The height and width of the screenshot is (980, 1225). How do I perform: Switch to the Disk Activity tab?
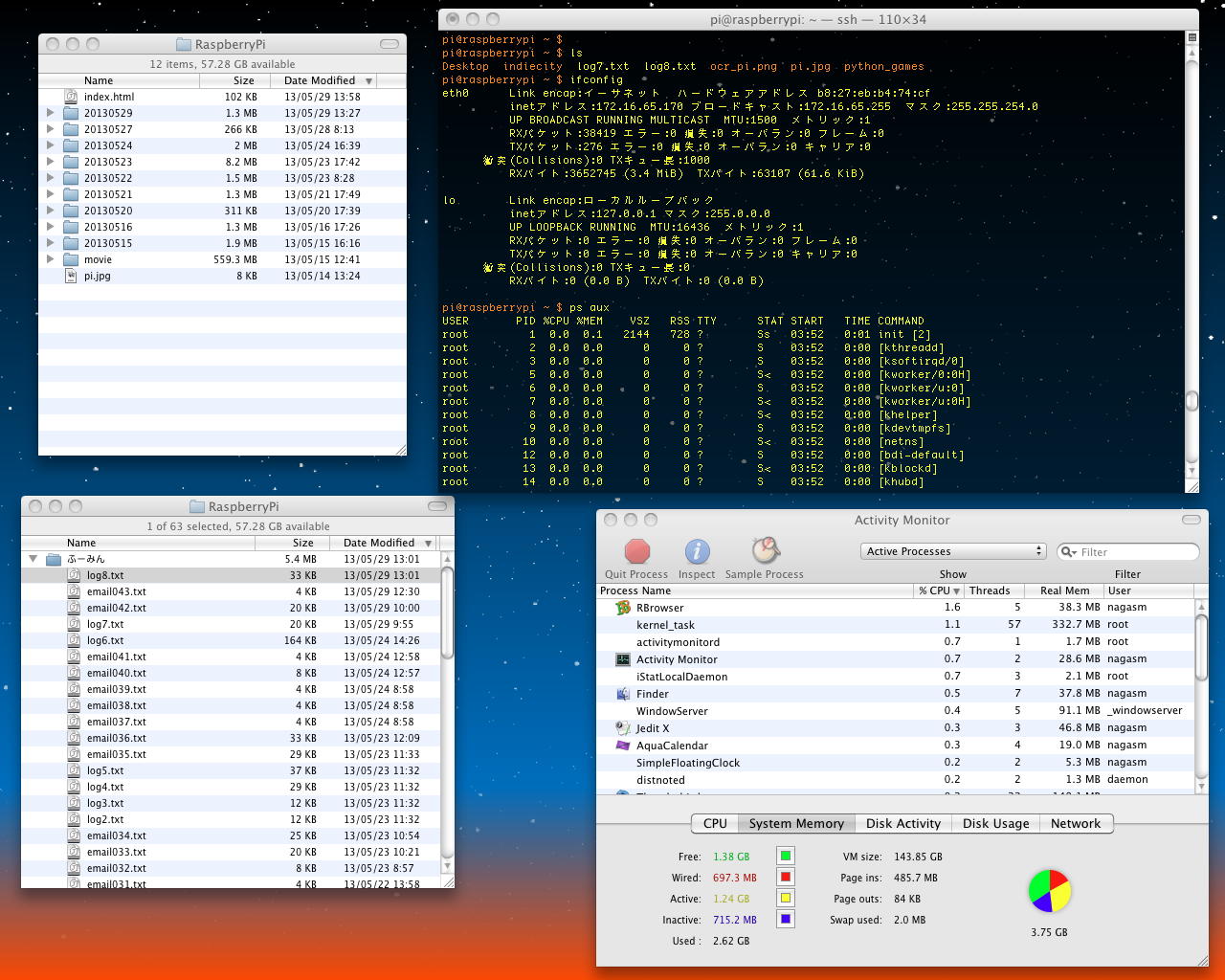tap(902, 823)
